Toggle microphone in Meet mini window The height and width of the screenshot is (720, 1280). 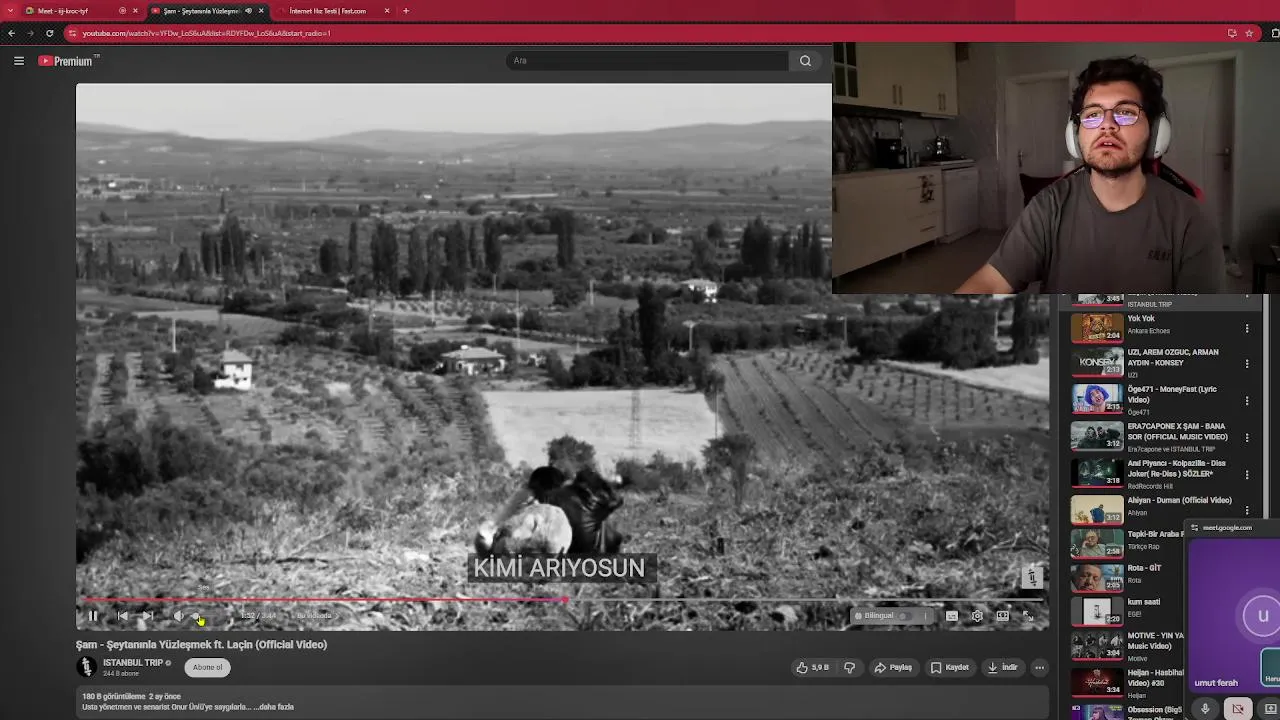[x=1205, y=709]
